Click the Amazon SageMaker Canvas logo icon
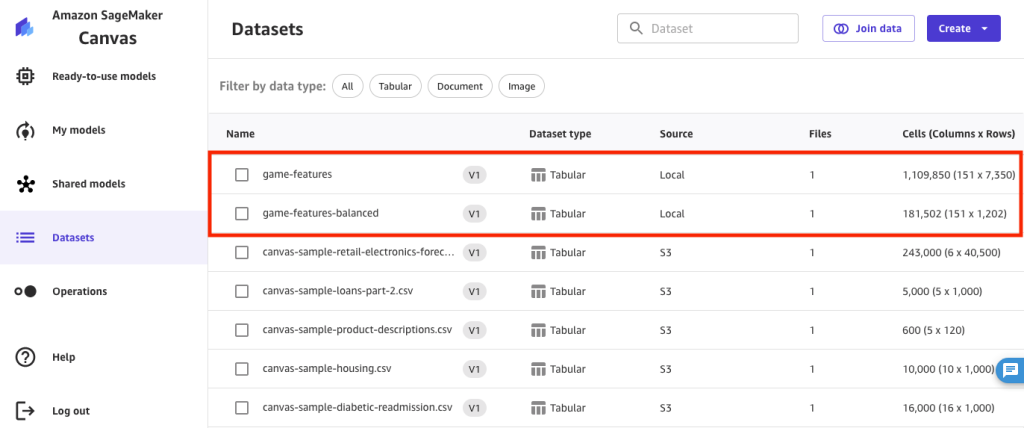Viewport: 1024px width, 428px height. (x=26, y=28)
